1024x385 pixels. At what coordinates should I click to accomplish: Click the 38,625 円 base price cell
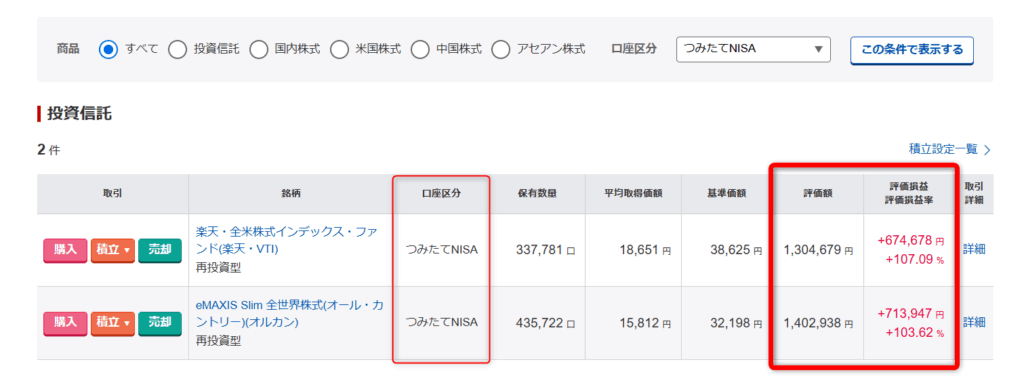[727, 250]
